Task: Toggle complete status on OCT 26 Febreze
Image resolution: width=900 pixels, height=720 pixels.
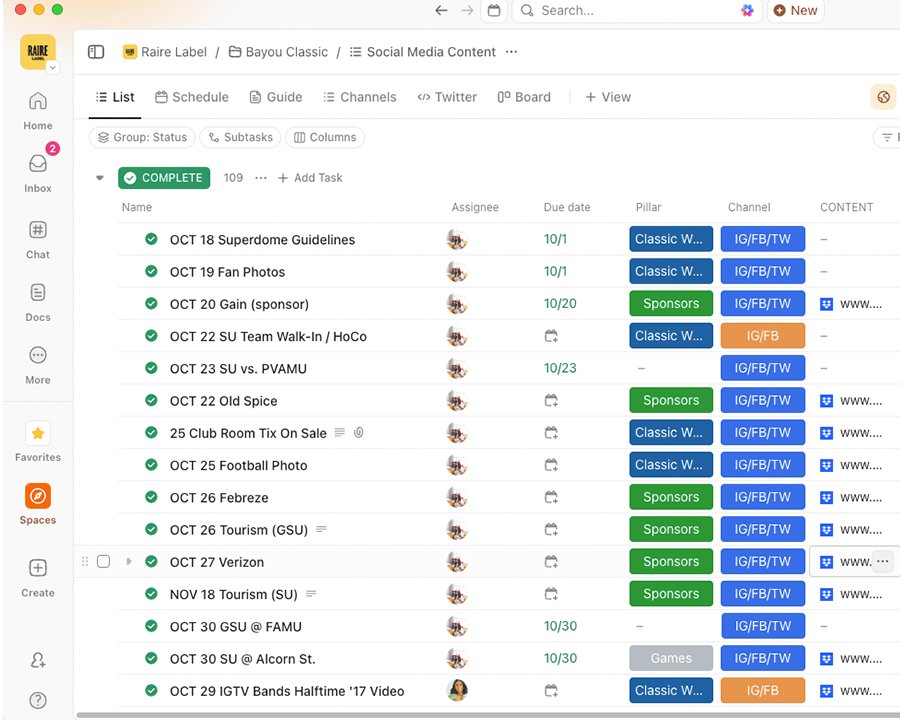Action: 152,497
